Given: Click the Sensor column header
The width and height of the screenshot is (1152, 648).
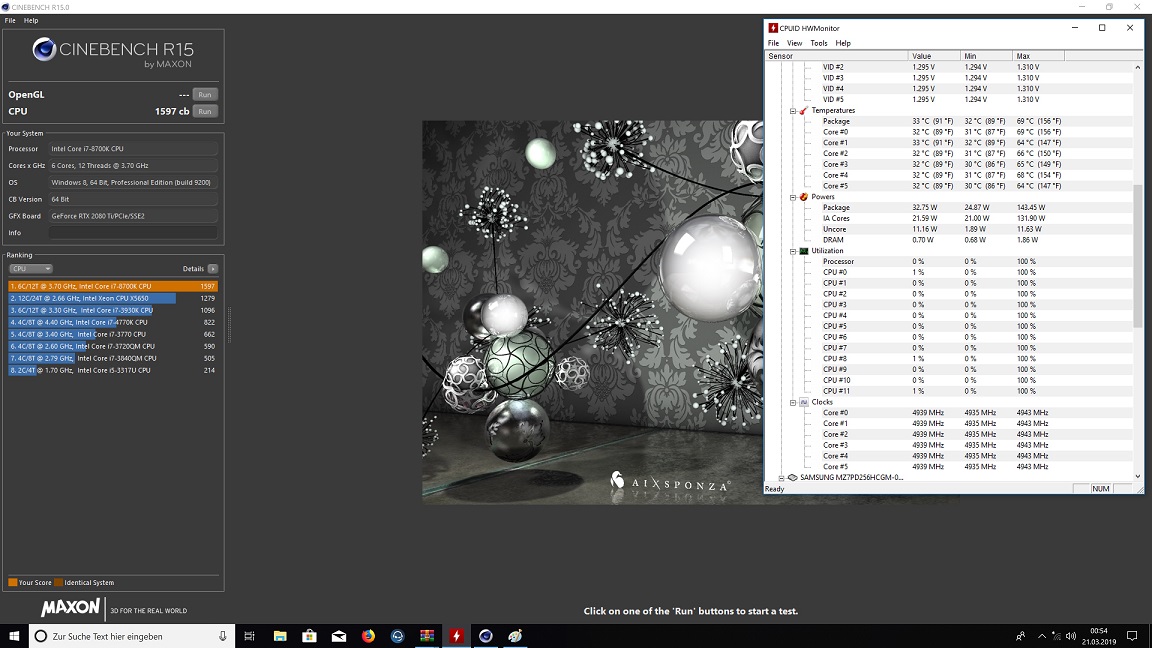Looking at the screenshot, I should point(836,56).
